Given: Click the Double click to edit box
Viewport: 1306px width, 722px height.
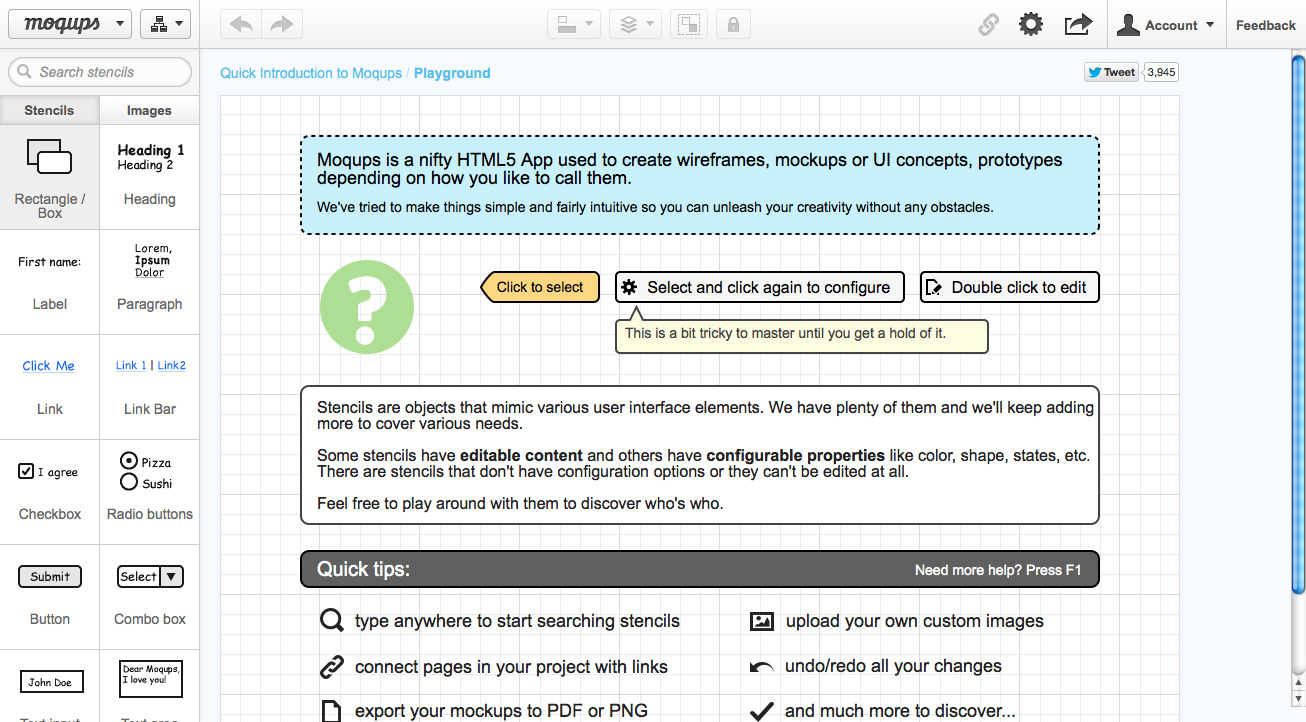Looking at the screenshot, I should [1010, 287].
